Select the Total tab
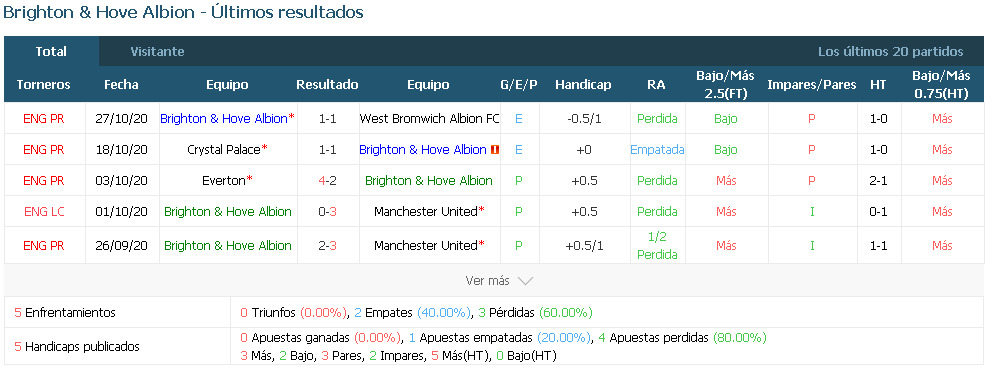 [x=51, y=52]
